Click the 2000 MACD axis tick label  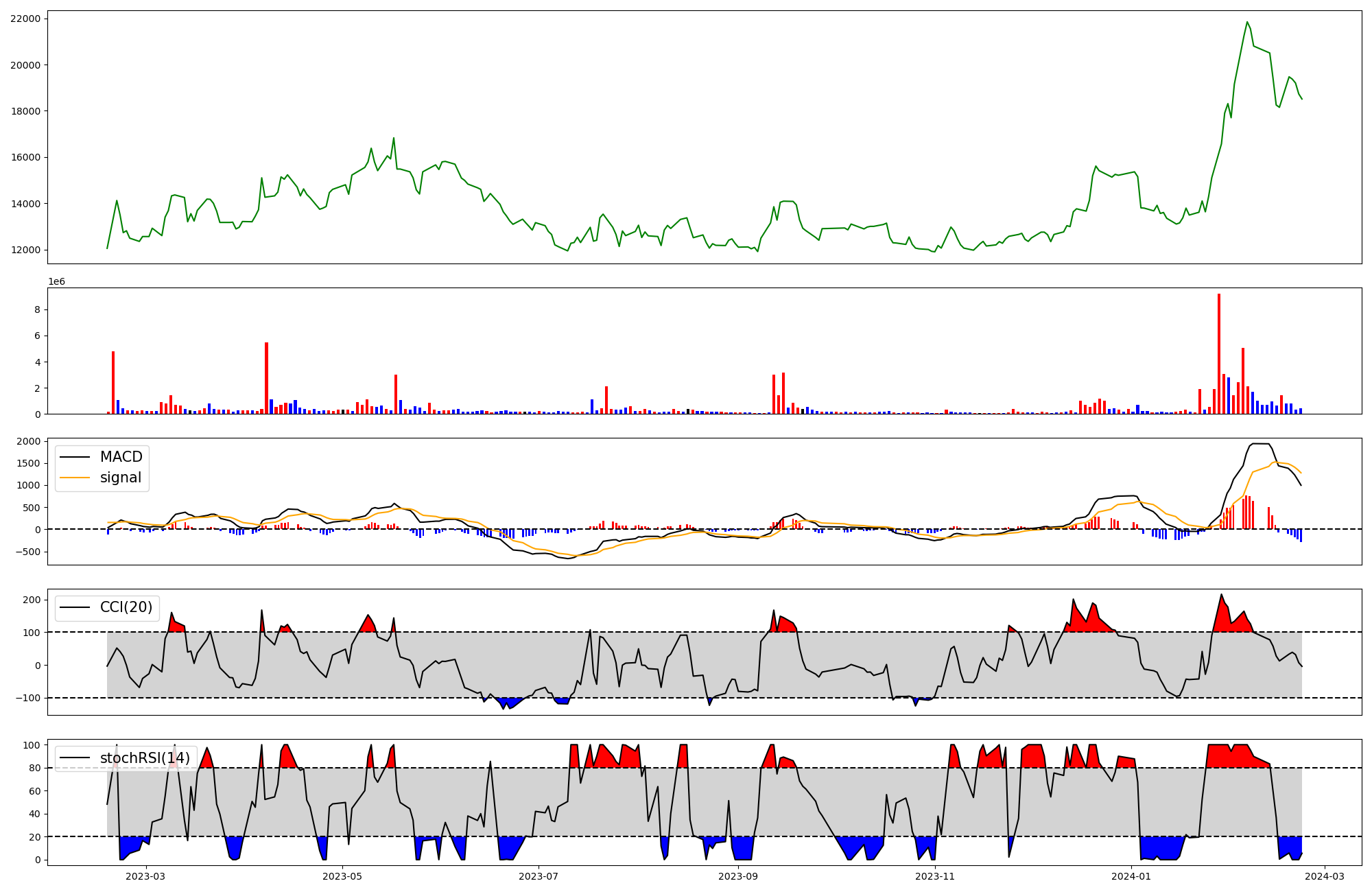[x=28, y=441]
